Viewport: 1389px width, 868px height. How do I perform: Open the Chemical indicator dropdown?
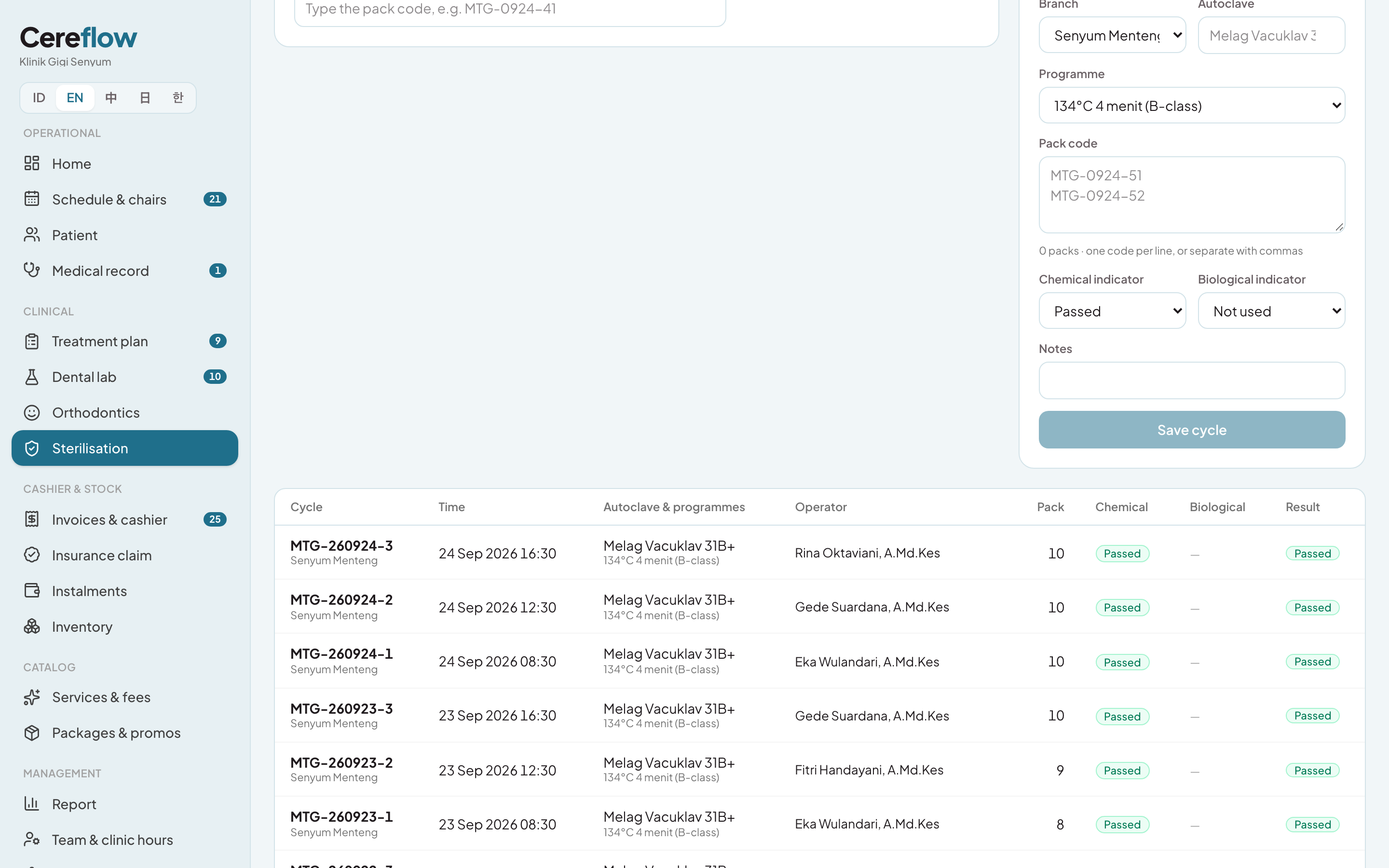[1112, 311]
